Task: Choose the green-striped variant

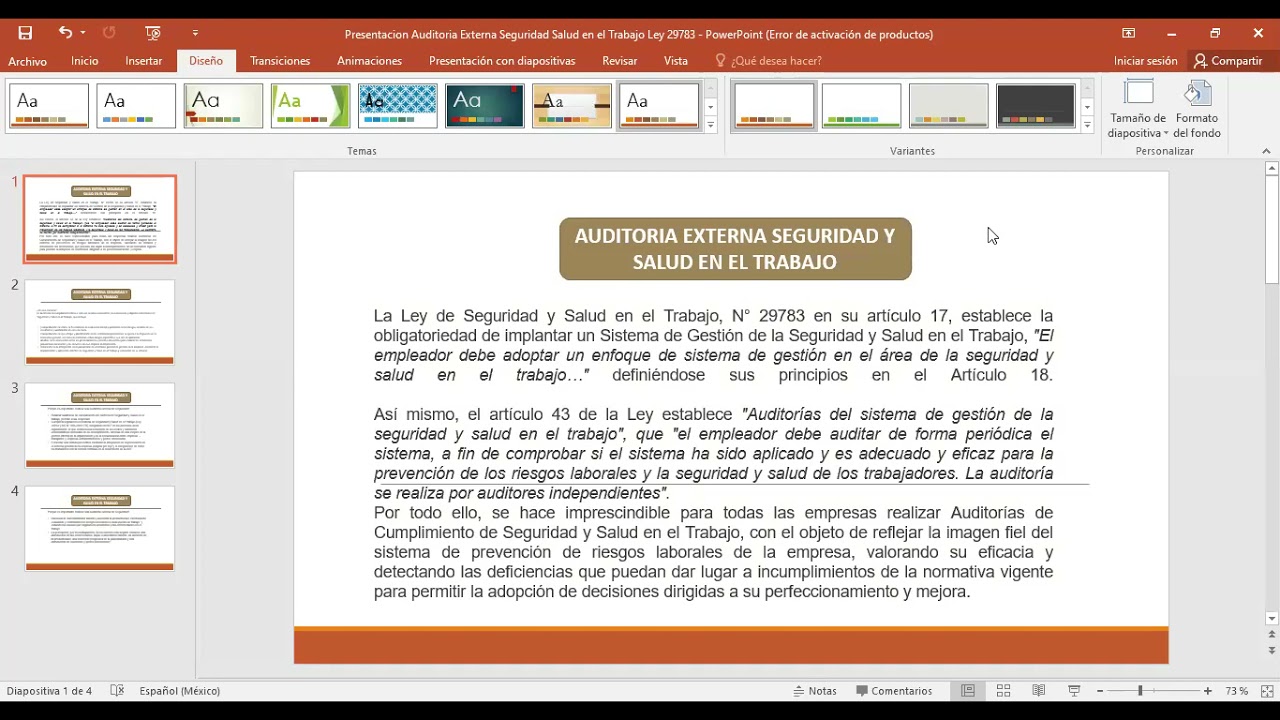Action: coord(861,106)
